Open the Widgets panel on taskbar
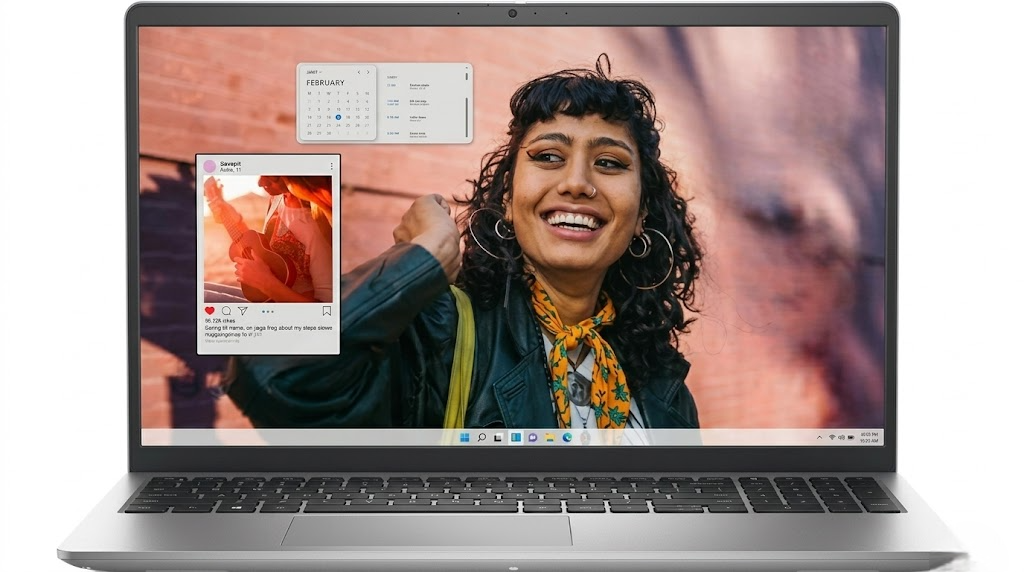1024x572 pixels. click(515, 437)
